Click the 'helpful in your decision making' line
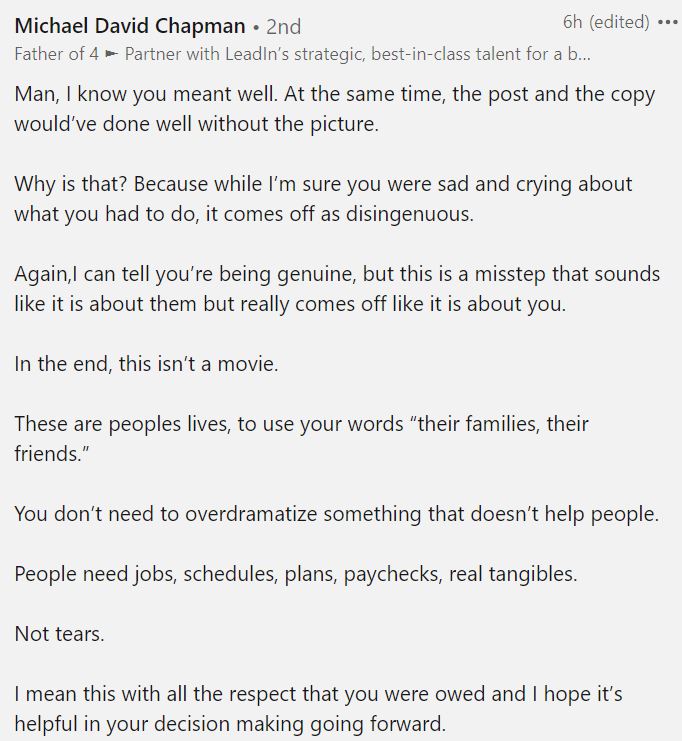The width and height of the screenshot is (682, 741). tap(230, 724)
